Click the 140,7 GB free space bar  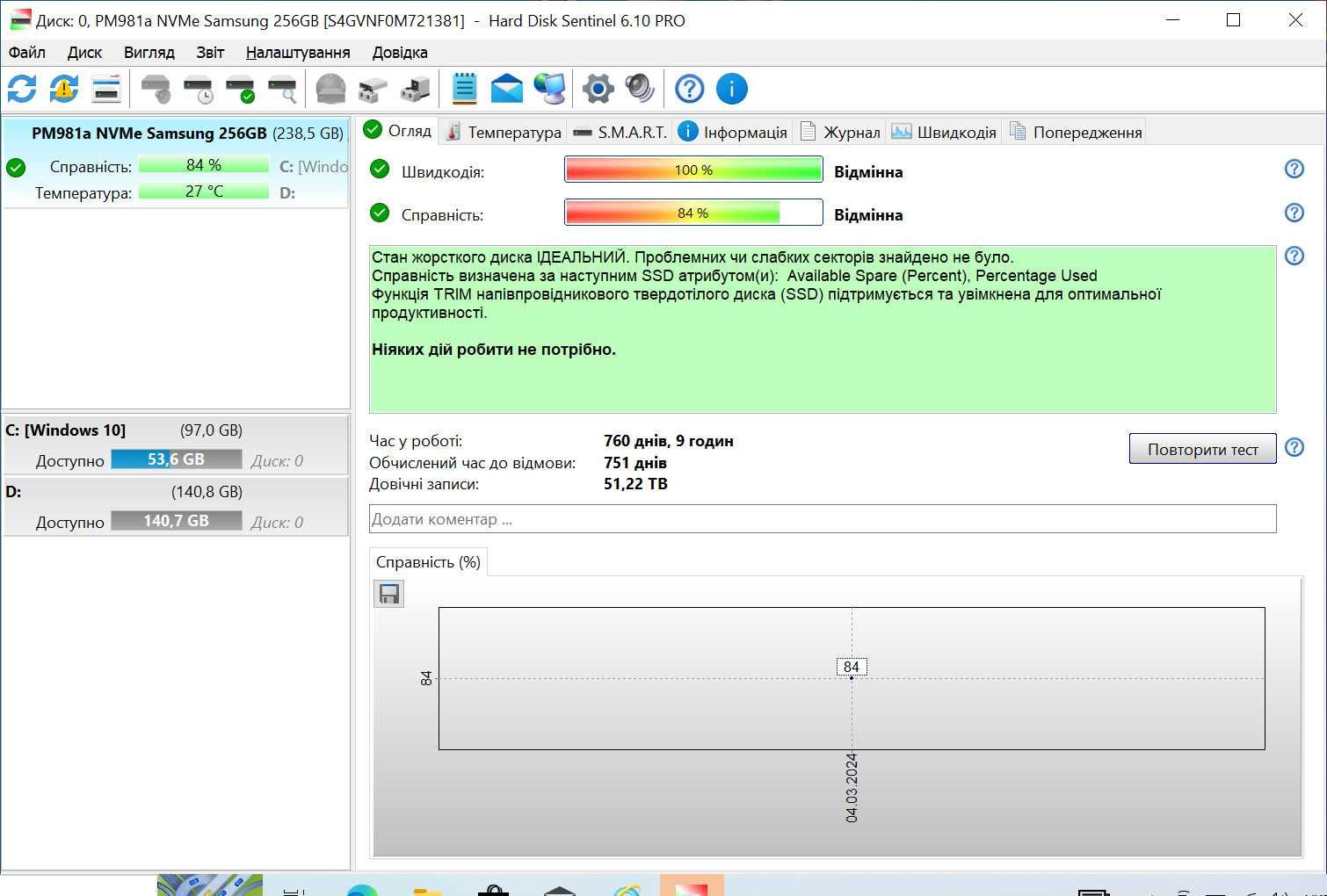(x=177, y=521)
